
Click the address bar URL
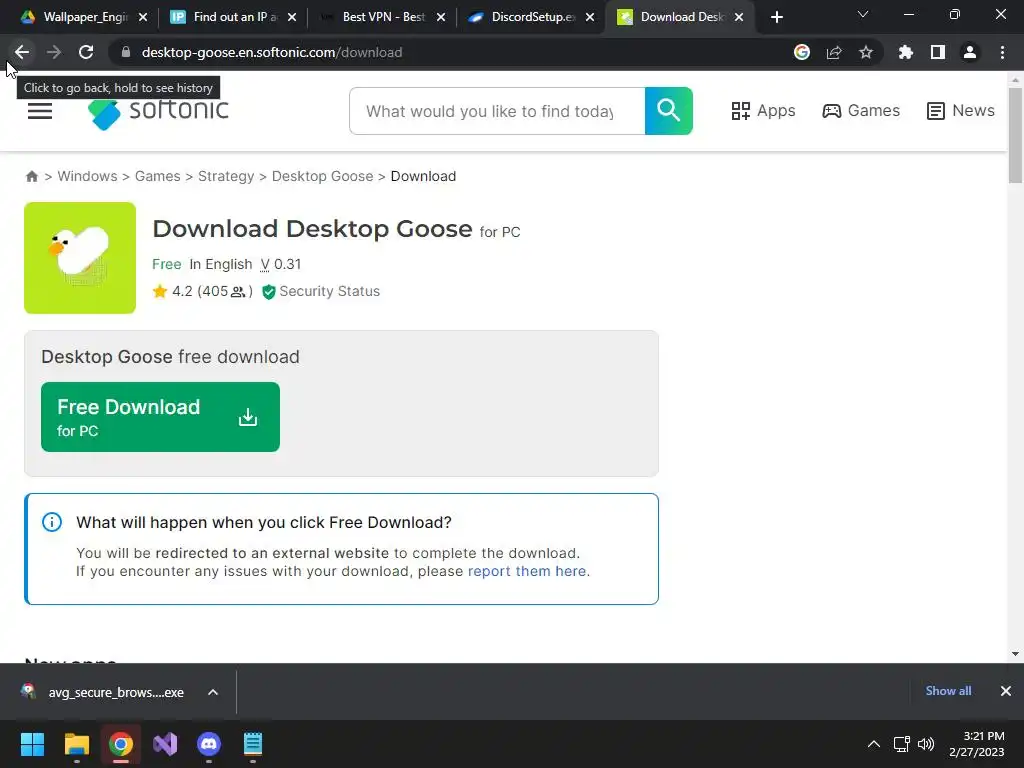[272, 52]
